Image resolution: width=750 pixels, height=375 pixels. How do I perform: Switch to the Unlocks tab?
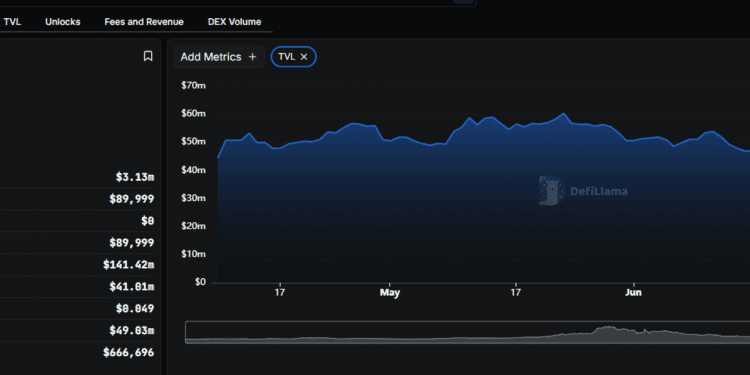(63, 22)
